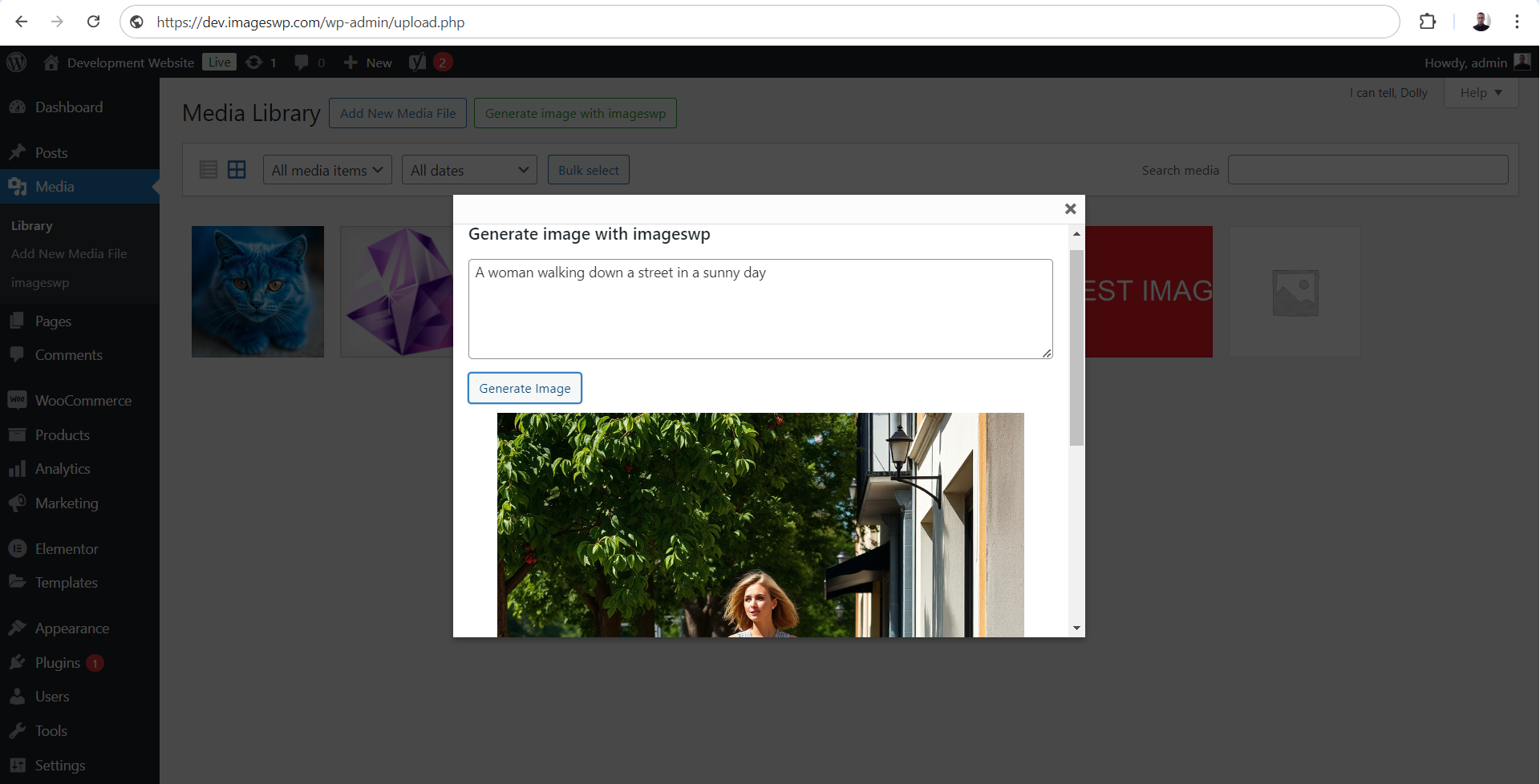Click the Plugins update badge showing 1
Viewport: 1540px width, 784px height.
click(x=95, y=663)
